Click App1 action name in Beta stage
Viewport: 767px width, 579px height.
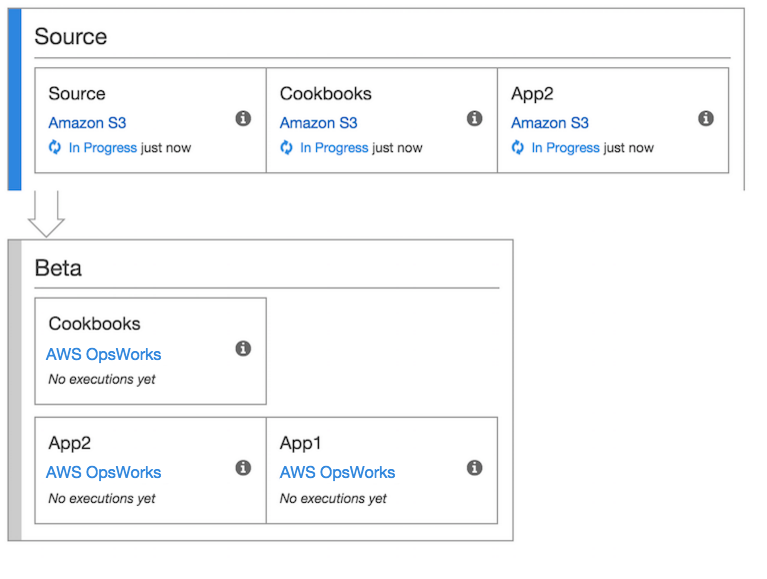tap(300, 444)
